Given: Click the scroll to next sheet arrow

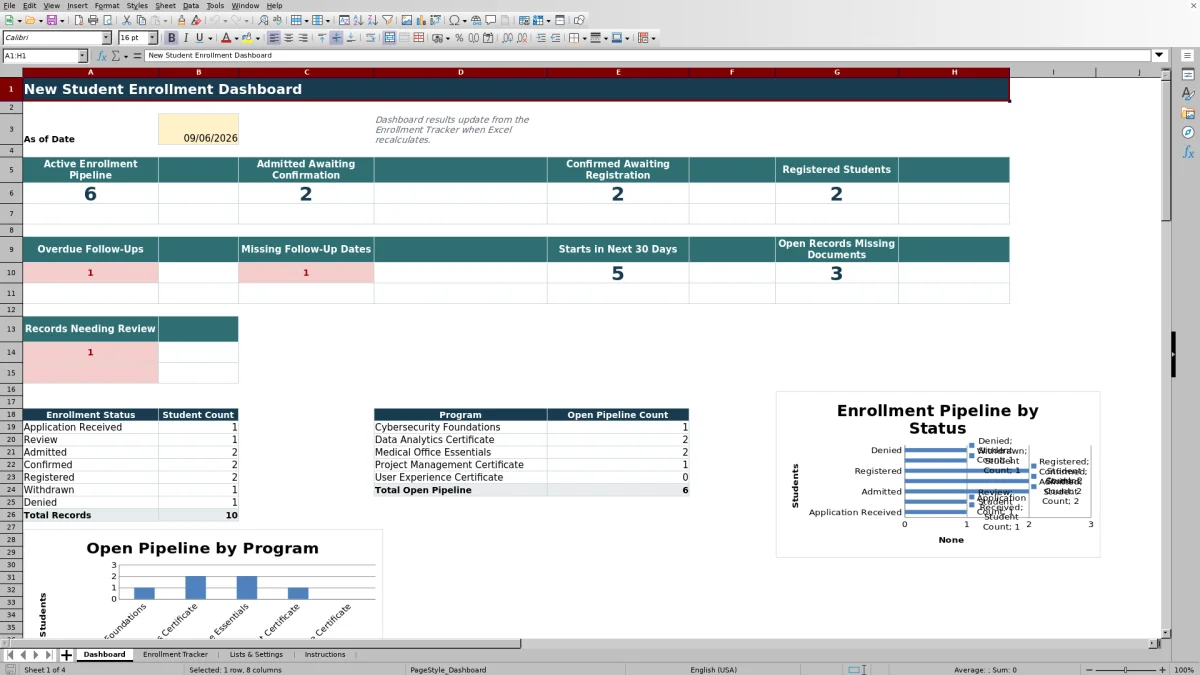Looking at the screenshot, I should tap(36, 655).
